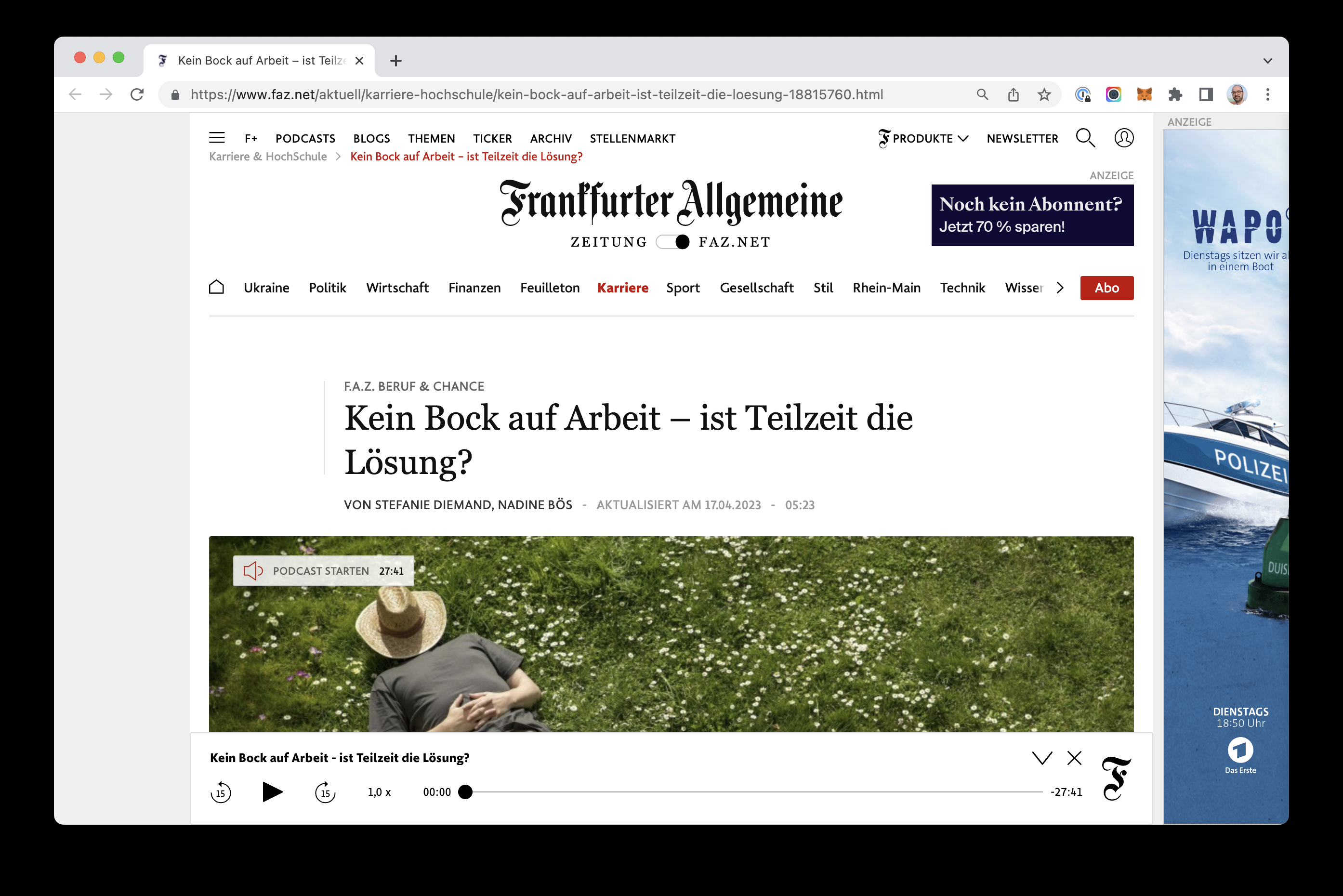Image resolution: width=1343 pixels, height=896 pixels.
Task: Open the Karriere & Hochschule breadcrumb link
Action: click(268, 157)
